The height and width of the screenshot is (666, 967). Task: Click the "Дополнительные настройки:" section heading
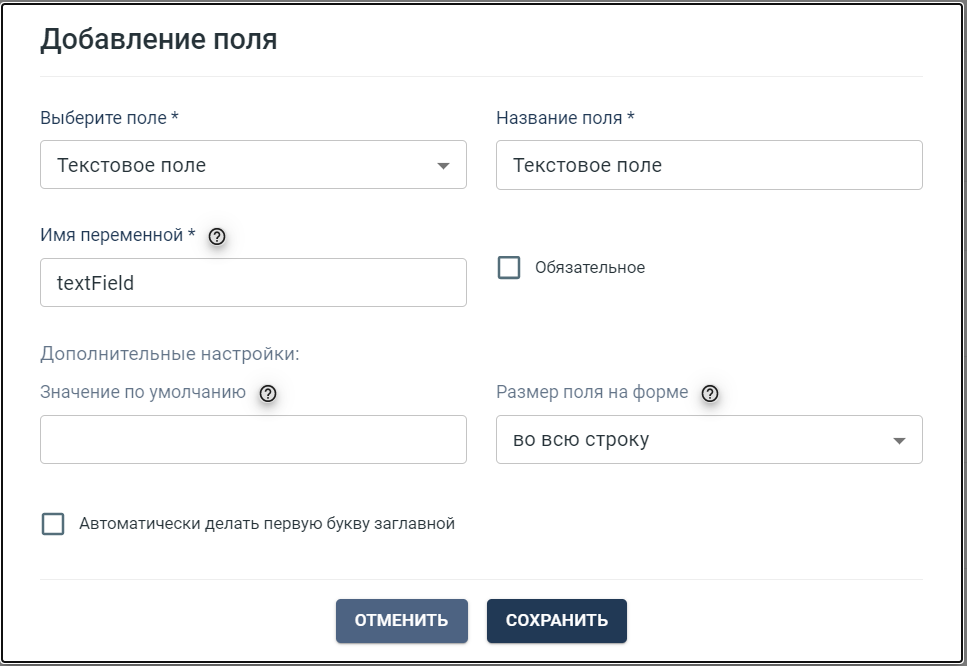click(x=170, y=354)
